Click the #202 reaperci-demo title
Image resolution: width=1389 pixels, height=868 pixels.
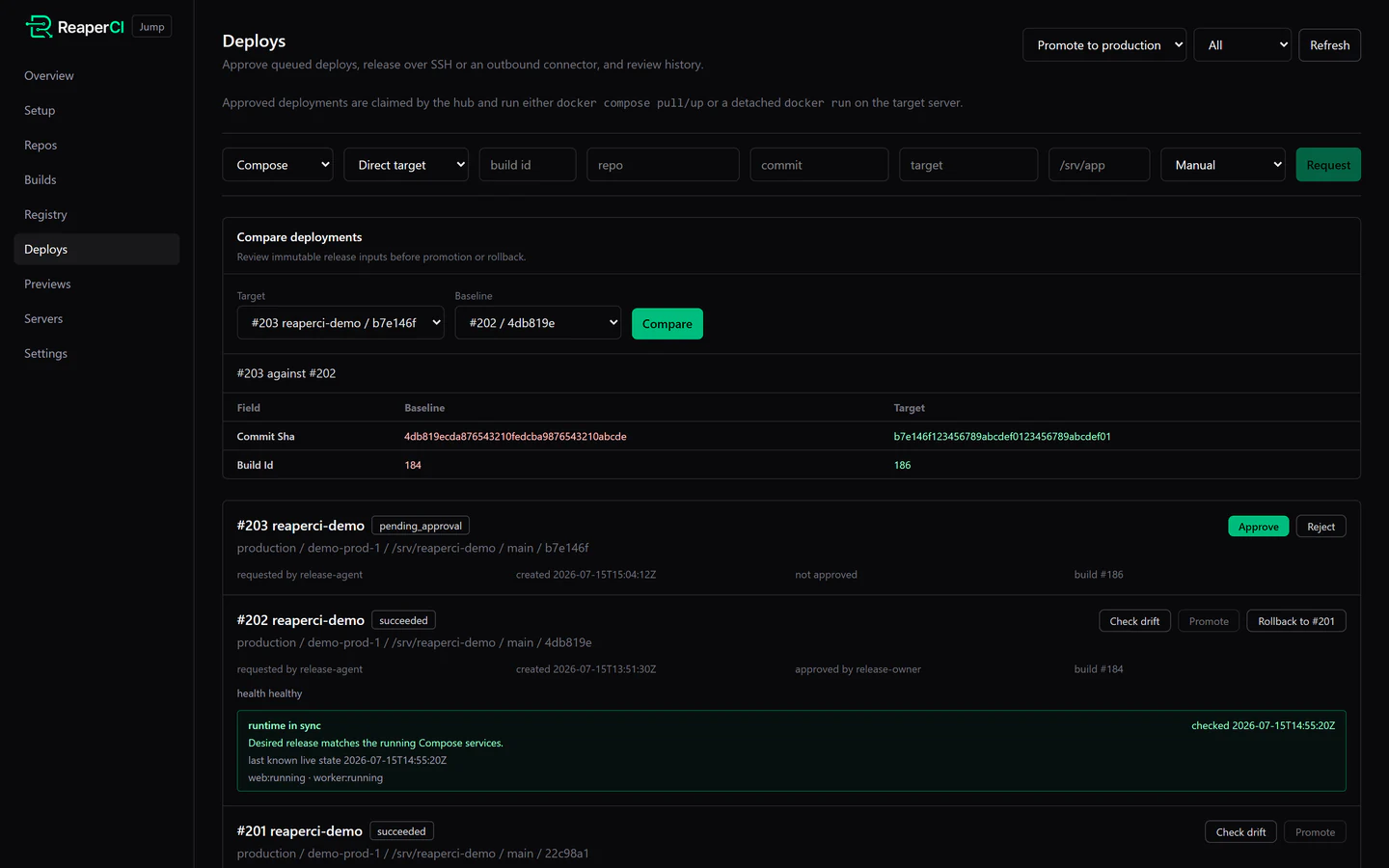[301, 620]
